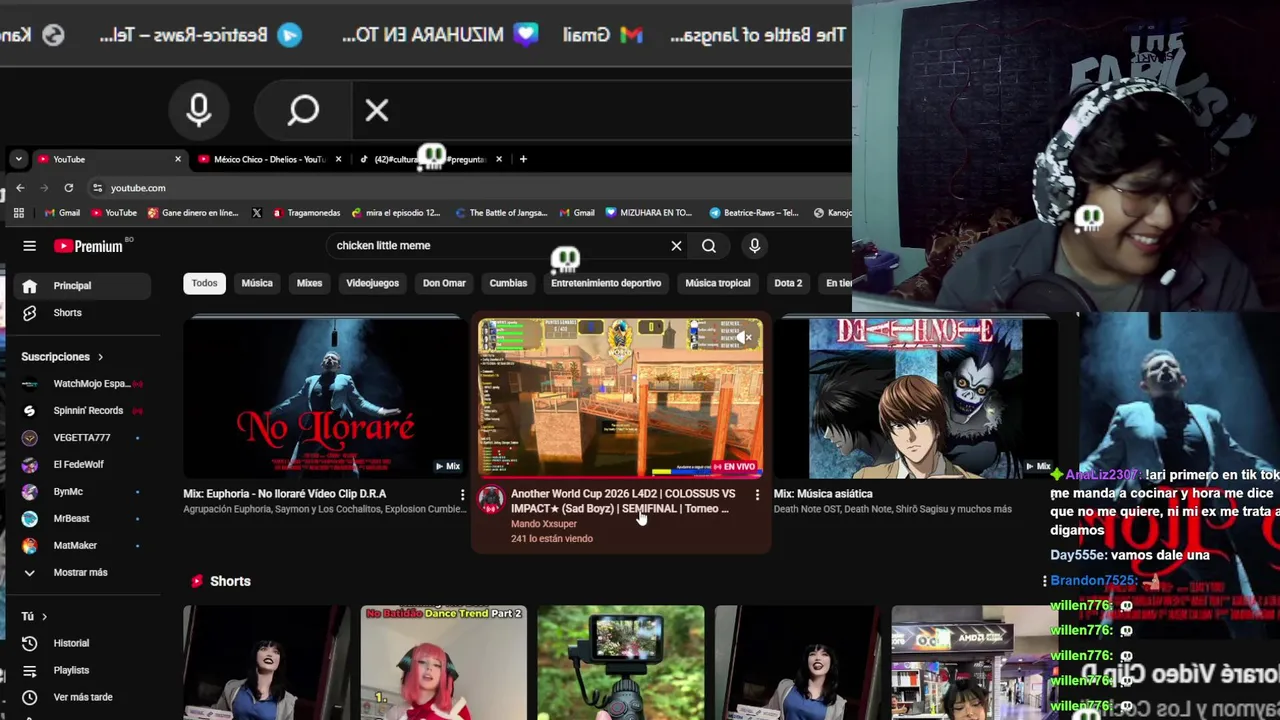Select the Mixes filter chip
Viewport: 1280px width, 720px height.
click(309, 283)
